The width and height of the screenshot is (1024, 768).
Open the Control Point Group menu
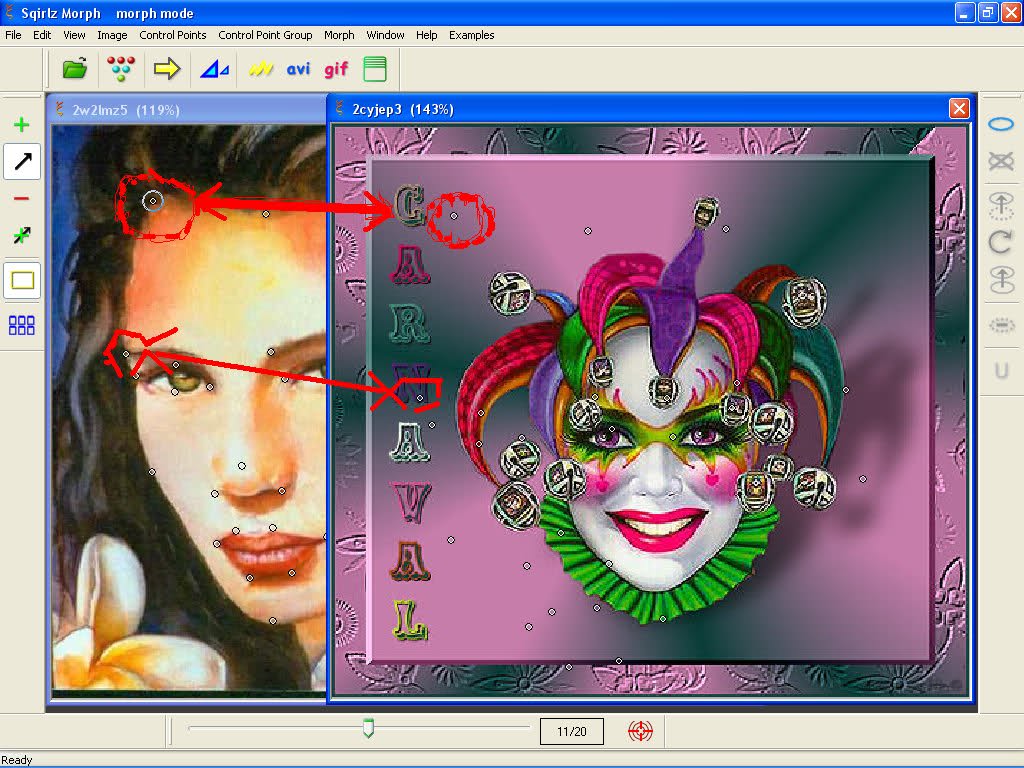[x=265, y=35]
